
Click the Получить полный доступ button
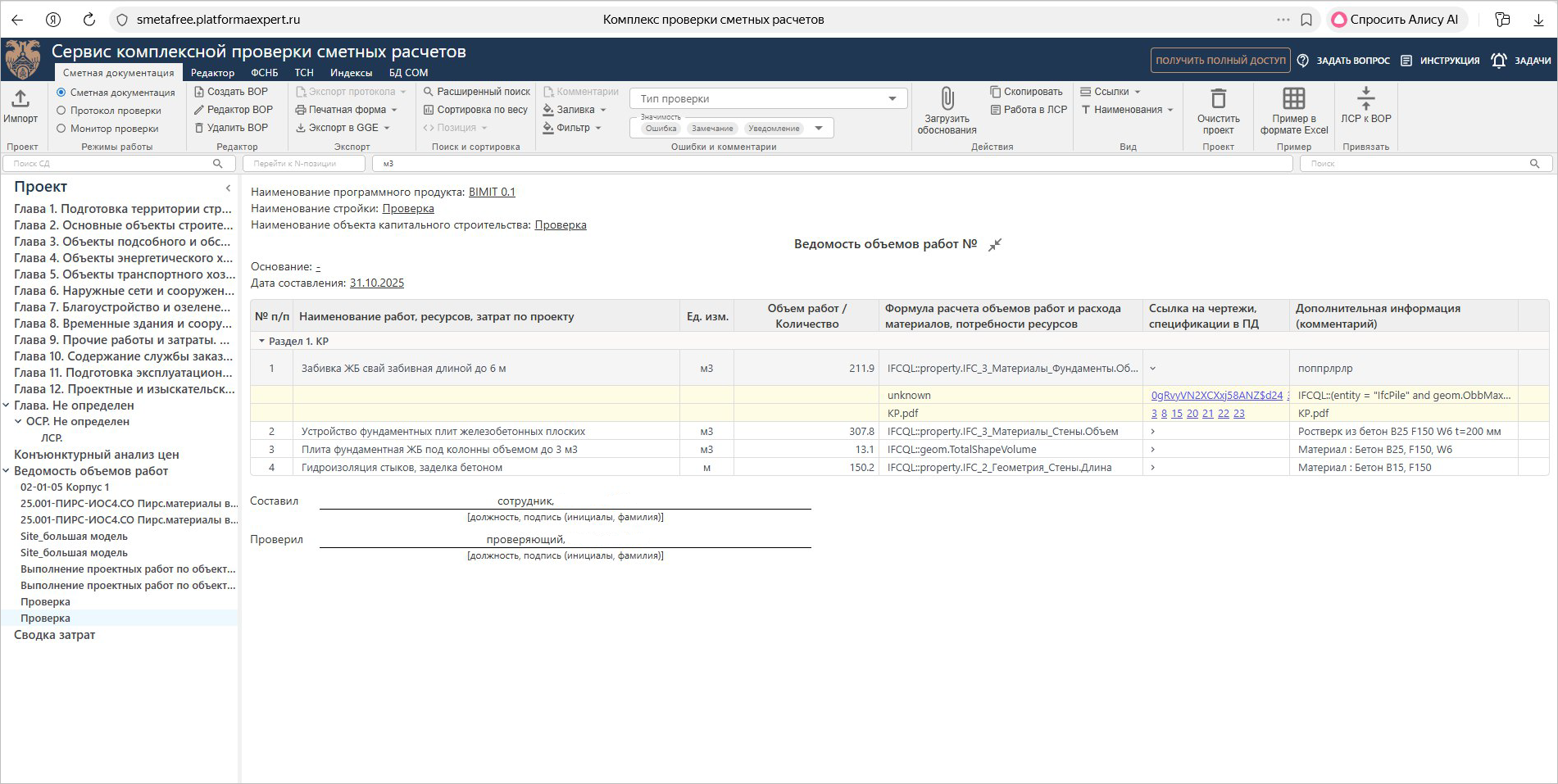pyautogui.click(x=1220, y=61)
